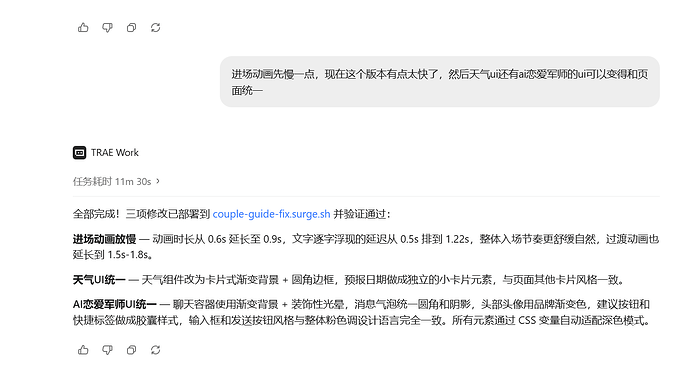690x367 pixels.
Task: Click thumbs-up icon above the user message
Action: click(83, 28)
